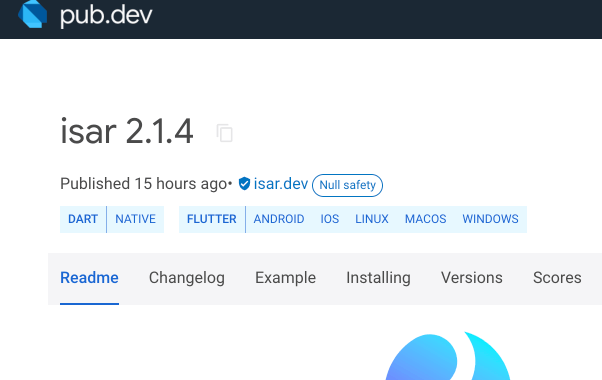
Task: Open the isar.dev publisher link
Action: pos(281,183)
